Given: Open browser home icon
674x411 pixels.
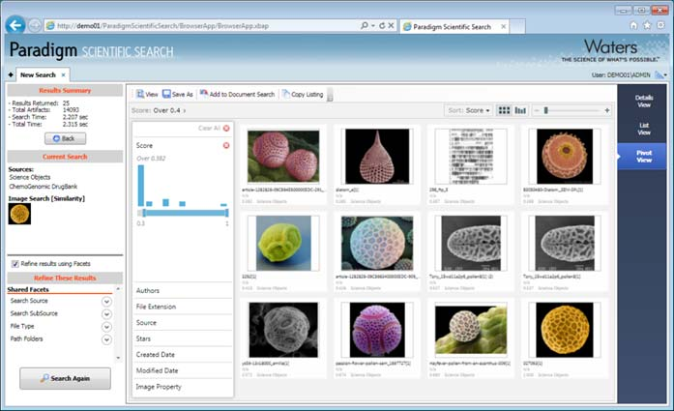Looking at the screenshot, I should [x=634, y=25].
